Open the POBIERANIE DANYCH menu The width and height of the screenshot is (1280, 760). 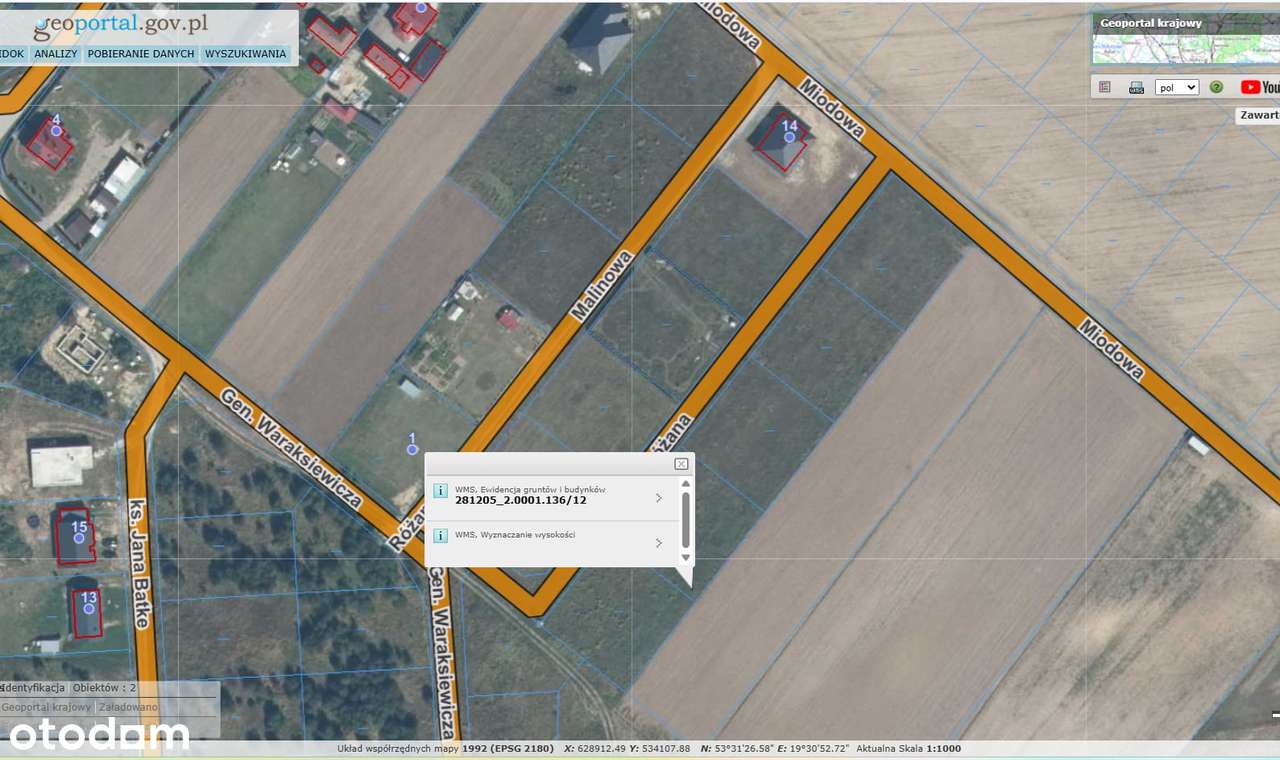[x=141, y=54]
